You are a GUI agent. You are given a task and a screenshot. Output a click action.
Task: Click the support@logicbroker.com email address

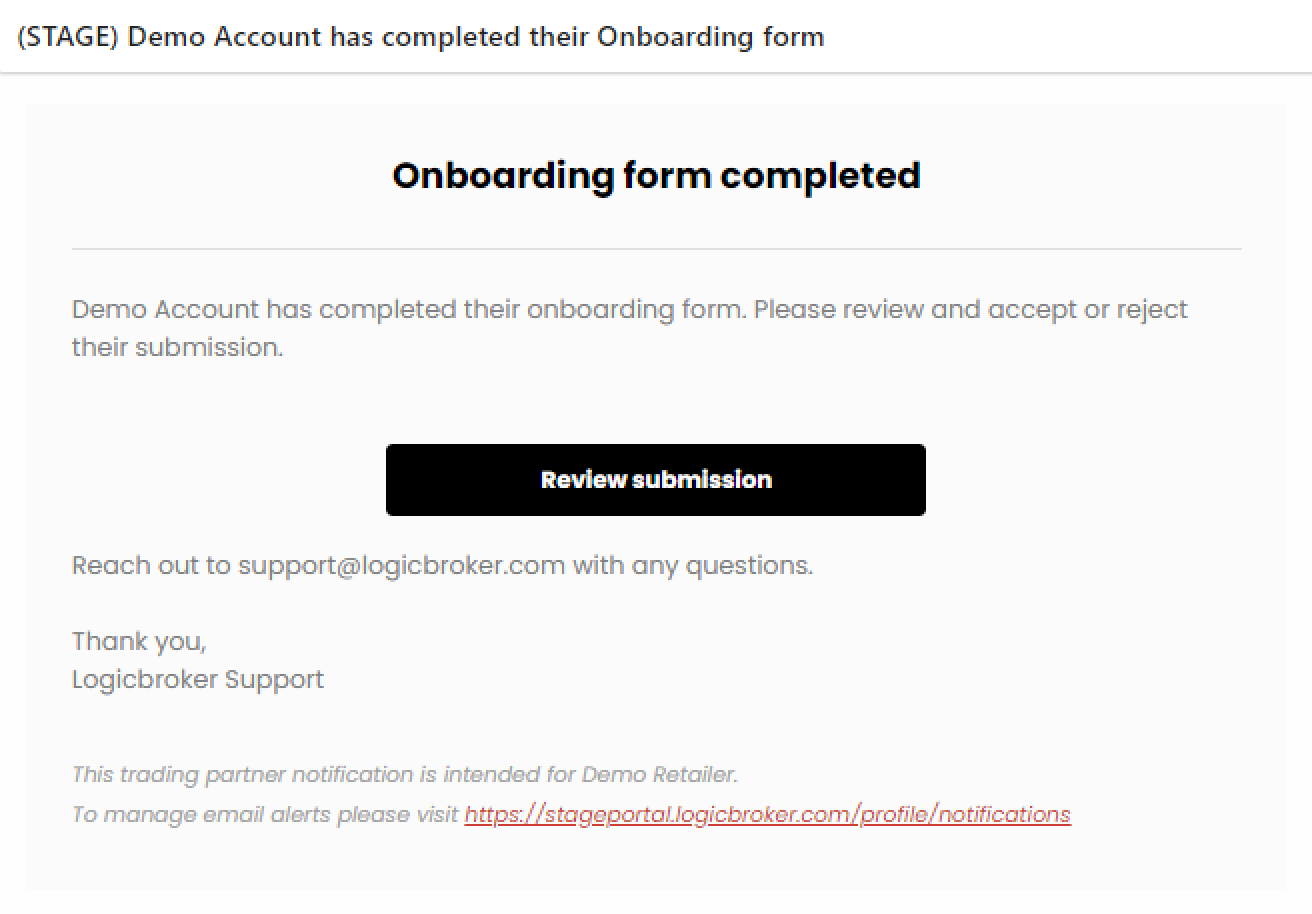402,566
